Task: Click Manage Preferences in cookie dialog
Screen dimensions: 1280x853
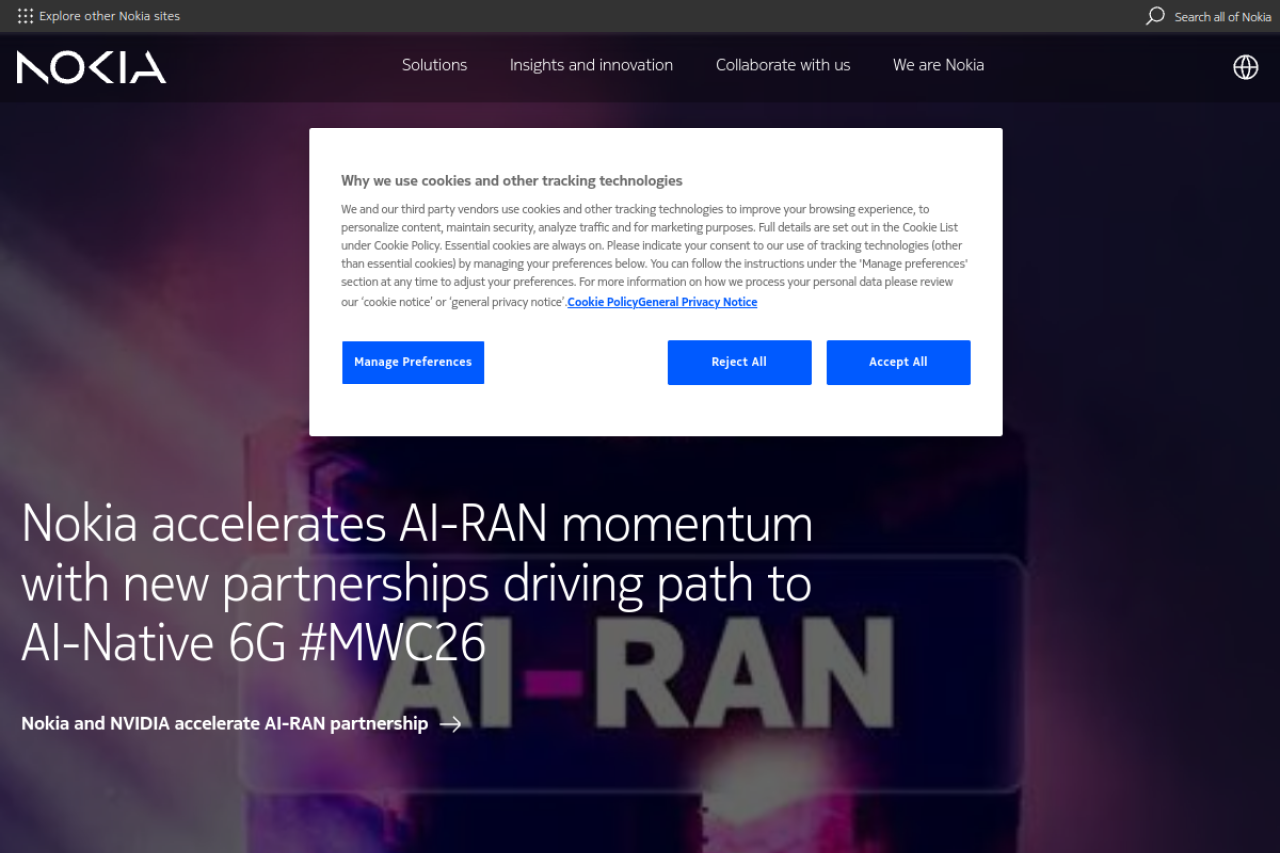Action: pyautogui.click(x=413, y=362)
